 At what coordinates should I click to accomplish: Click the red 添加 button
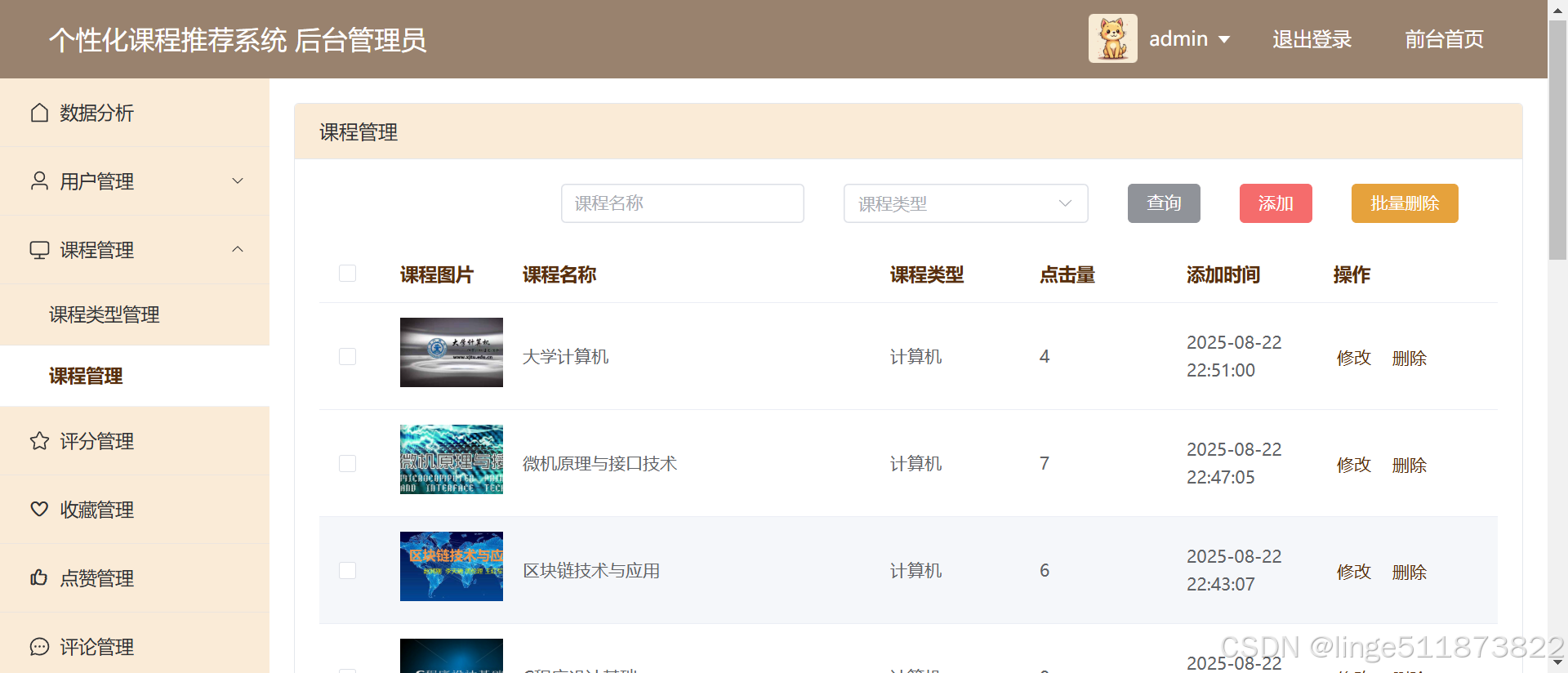click(1276, 203)
